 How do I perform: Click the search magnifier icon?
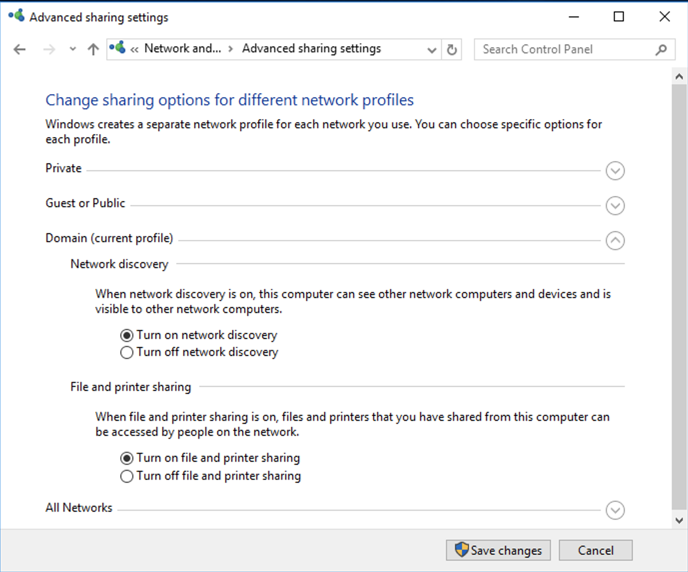(661, 49)
